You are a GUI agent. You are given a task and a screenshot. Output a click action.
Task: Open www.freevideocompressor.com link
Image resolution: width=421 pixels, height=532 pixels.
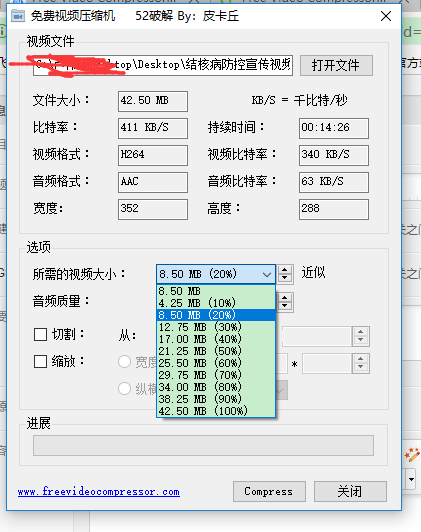click(x=99, y=492)
